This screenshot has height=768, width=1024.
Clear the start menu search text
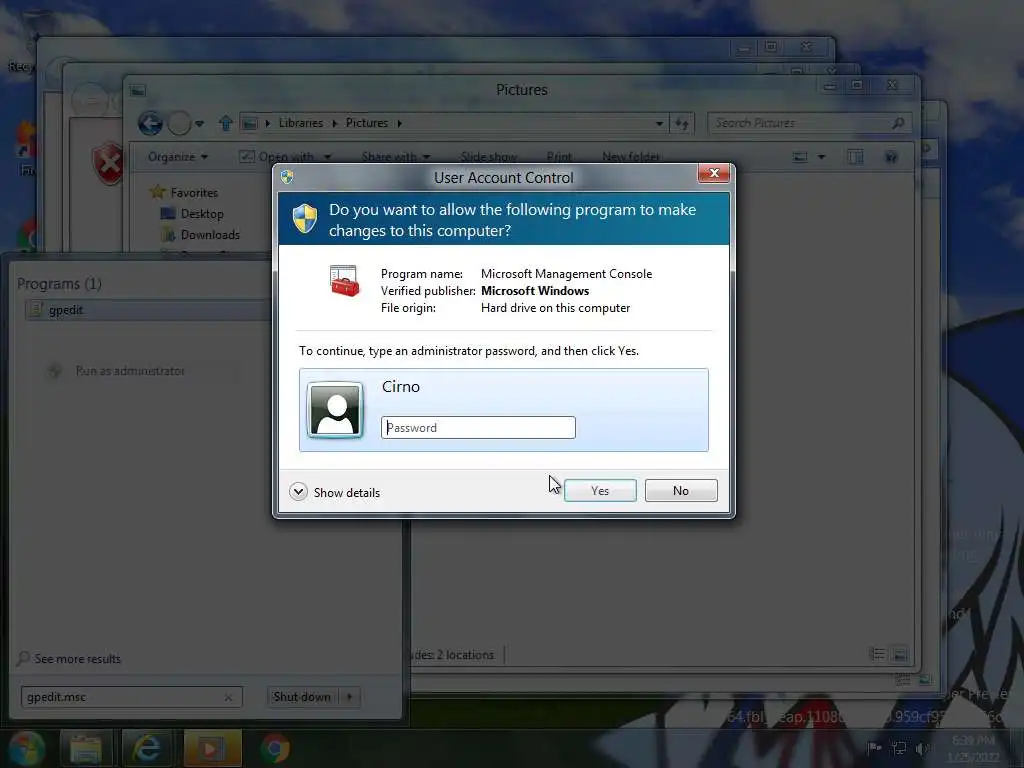point(228,697)
